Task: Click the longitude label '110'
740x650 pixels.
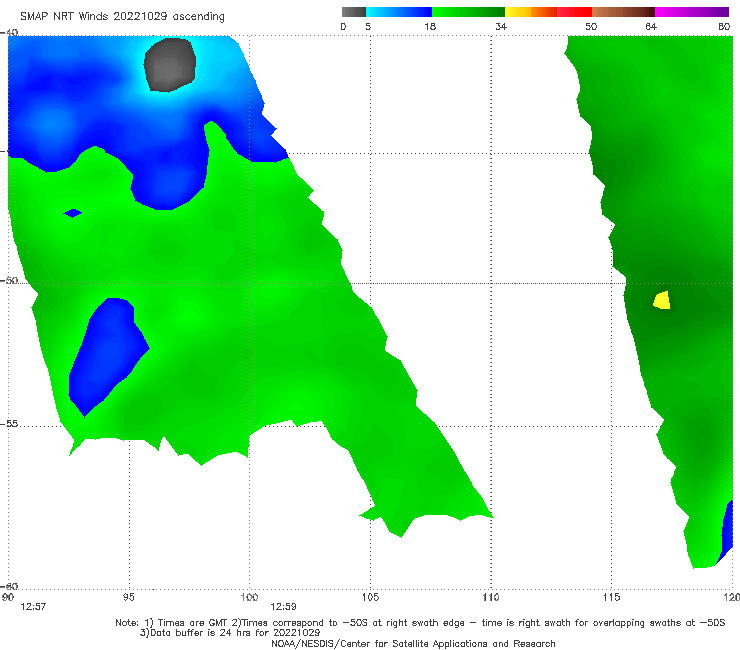Action: pos(491,597)
